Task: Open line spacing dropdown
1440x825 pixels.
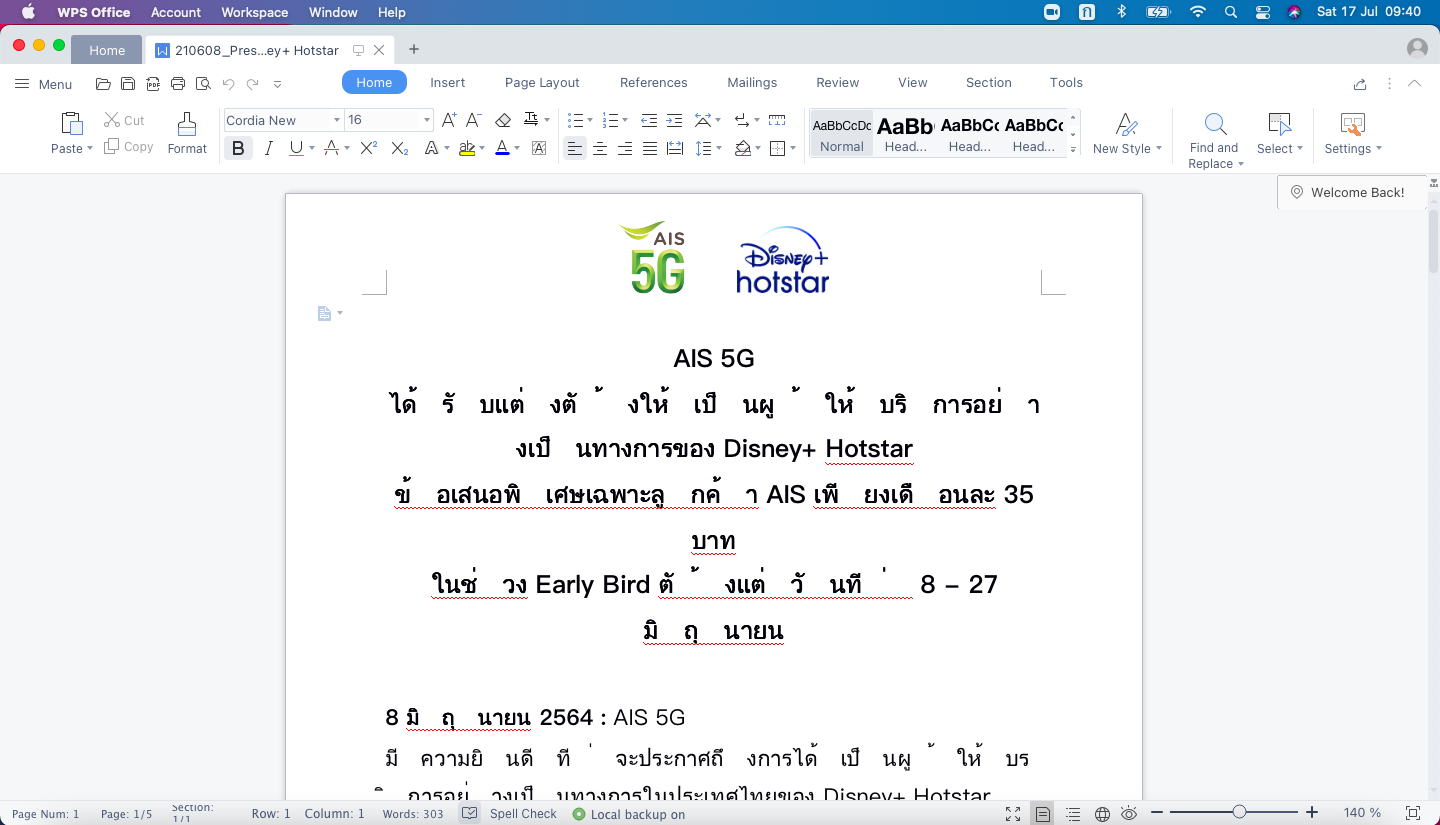Action: 719,148
